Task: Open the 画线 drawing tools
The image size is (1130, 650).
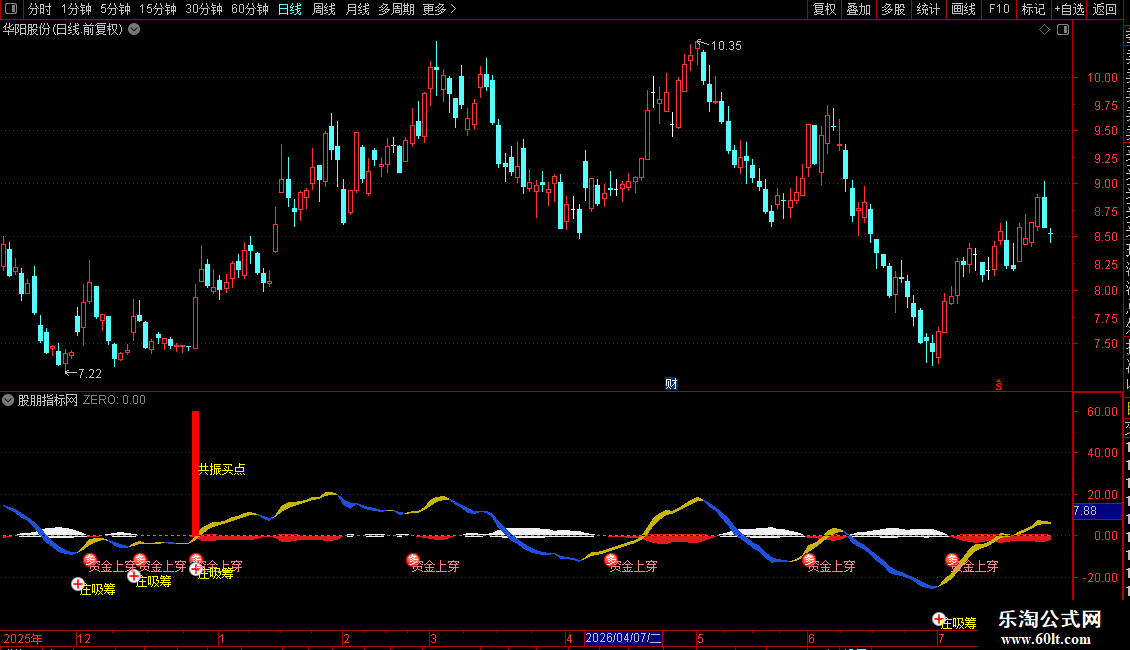Action: point(964,9)
